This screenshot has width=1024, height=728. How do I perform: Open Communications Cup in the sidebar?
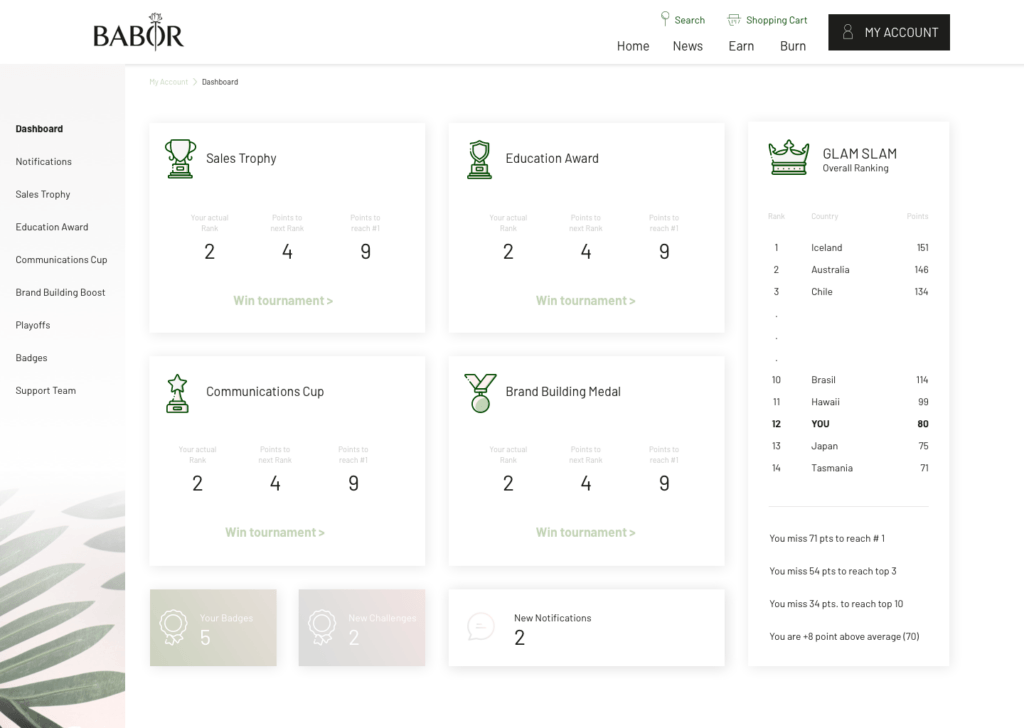[61, 260]
